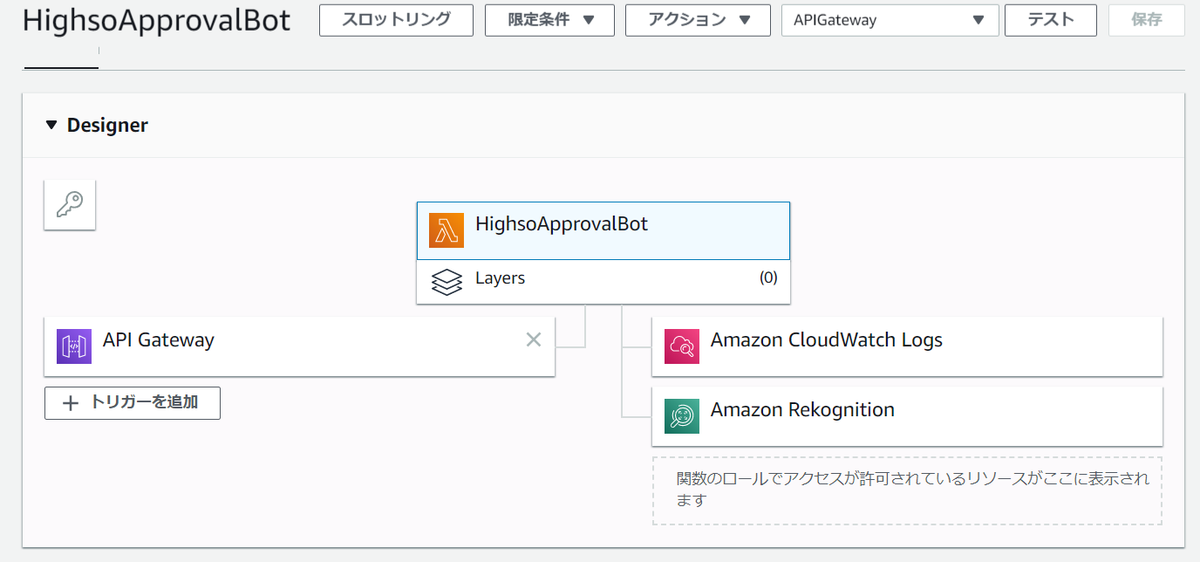1200x562 pixels.
Task: Open the アクション dropdown menu
Action: pyautogui.click(x=698, y=20)
